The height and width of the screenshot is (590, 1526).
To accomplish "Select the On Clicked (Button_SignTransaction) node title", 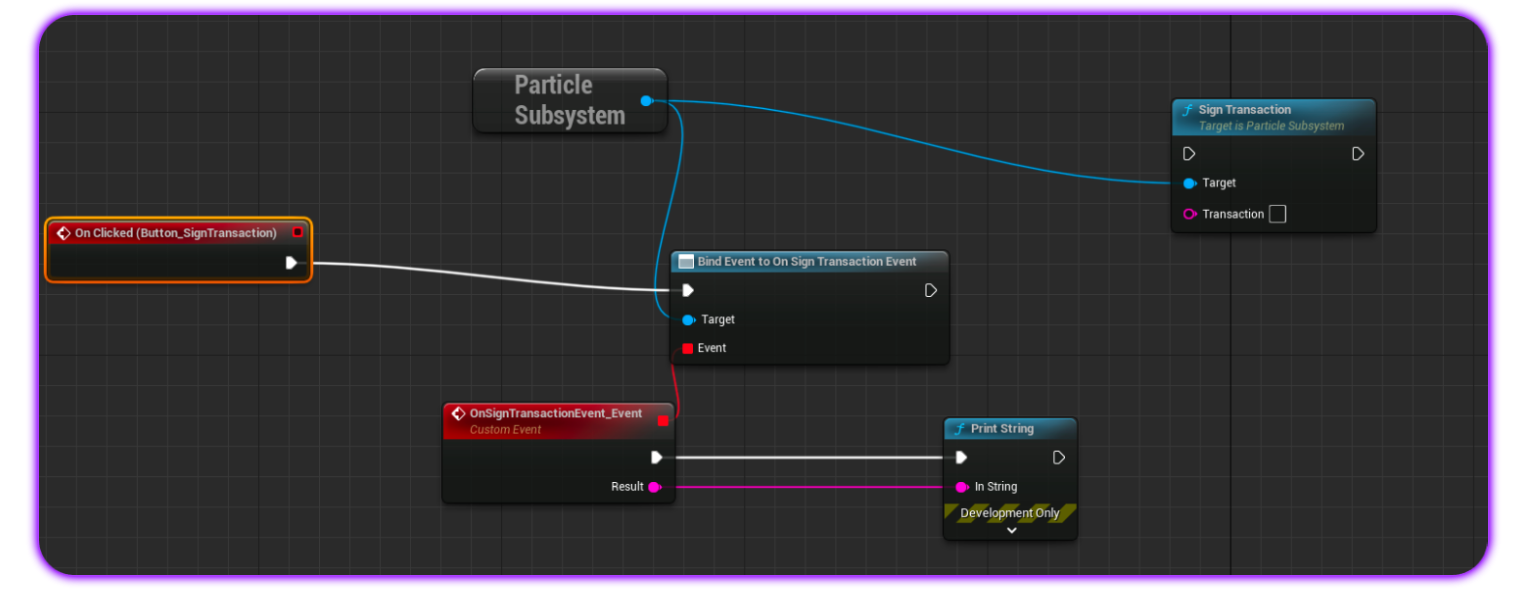I will click(176, 233).
